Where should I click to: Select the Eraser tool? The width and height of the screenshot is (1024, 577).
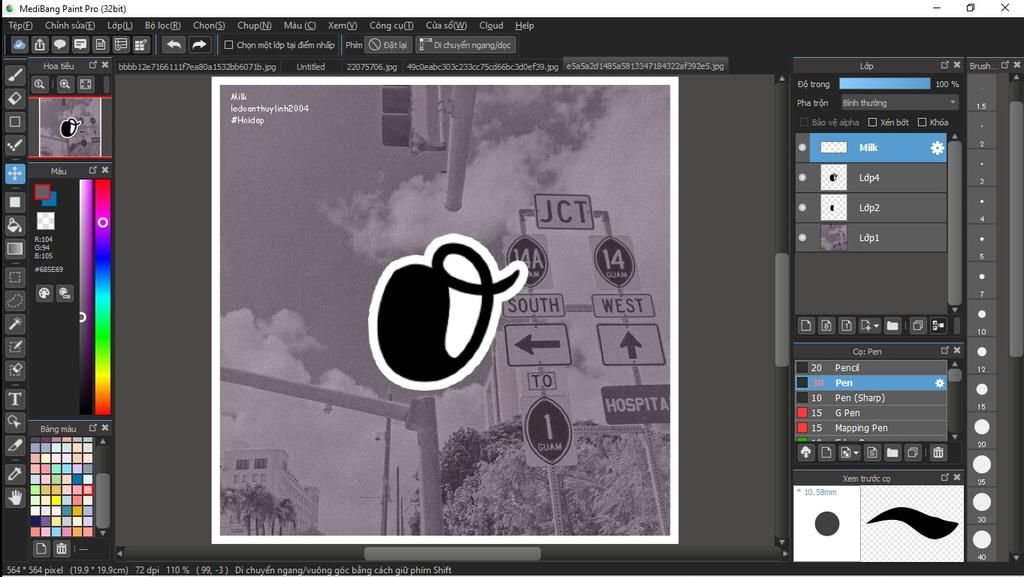click(15, 99)
